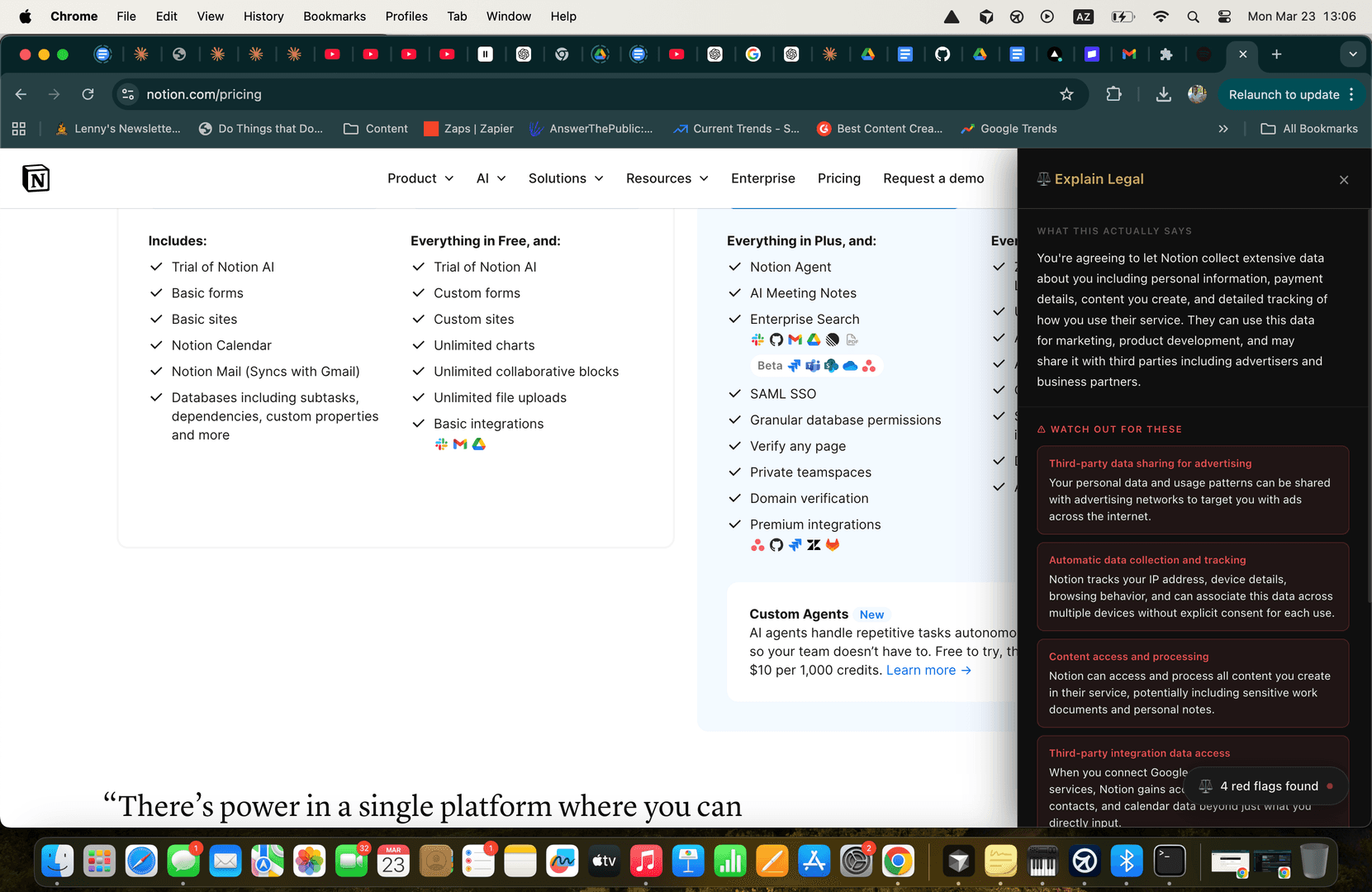This screenshot has width=1372, height=892.
Task: Open the History menu in the menu bar
Action: point(263,17)
